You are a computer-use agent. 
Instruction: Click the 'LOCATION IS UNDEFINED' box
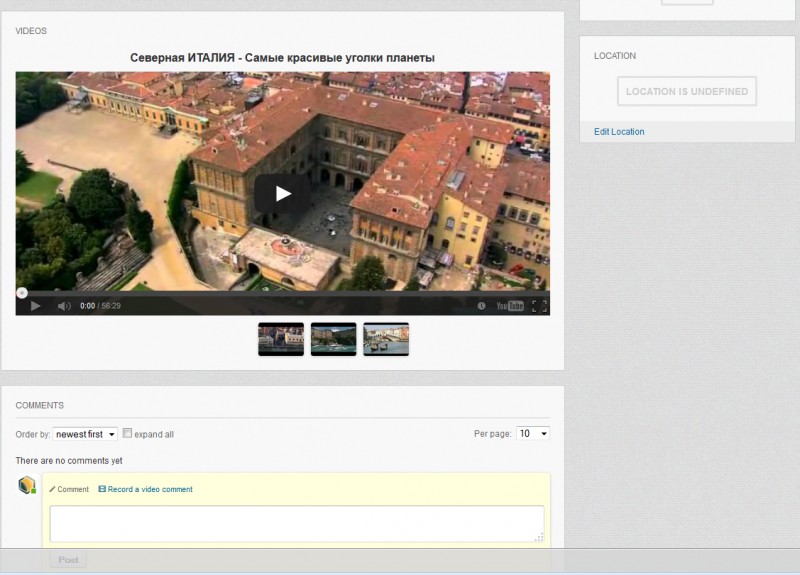(687, 91)
